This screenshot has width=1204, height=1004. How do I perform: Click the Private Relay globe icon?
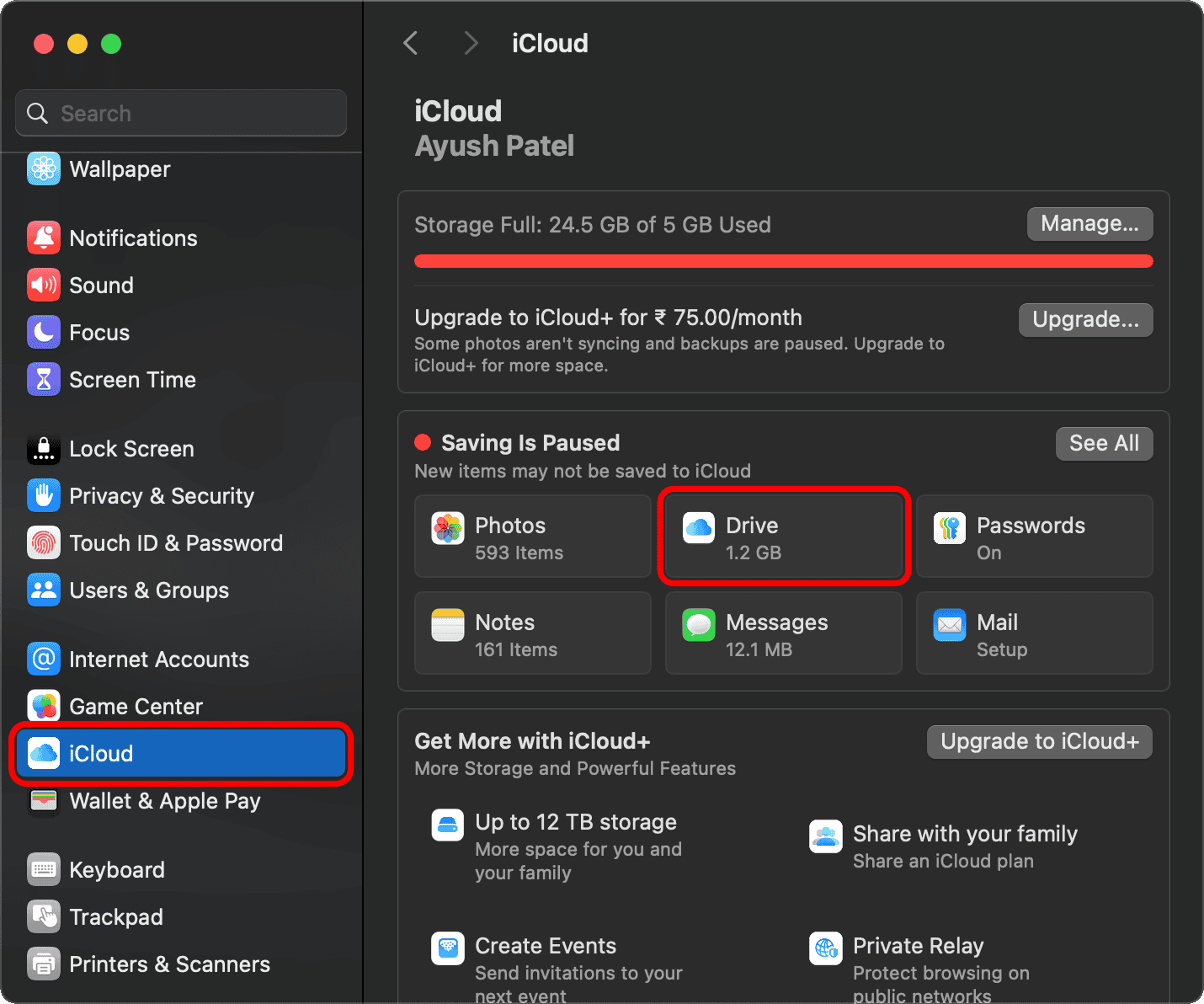point(825,948)
